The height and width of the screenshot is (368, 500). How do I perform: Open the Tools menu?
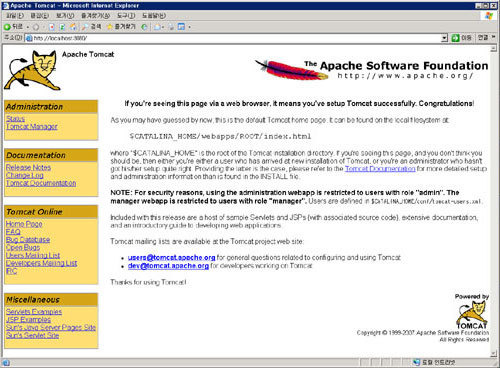(x=126, y=16)
